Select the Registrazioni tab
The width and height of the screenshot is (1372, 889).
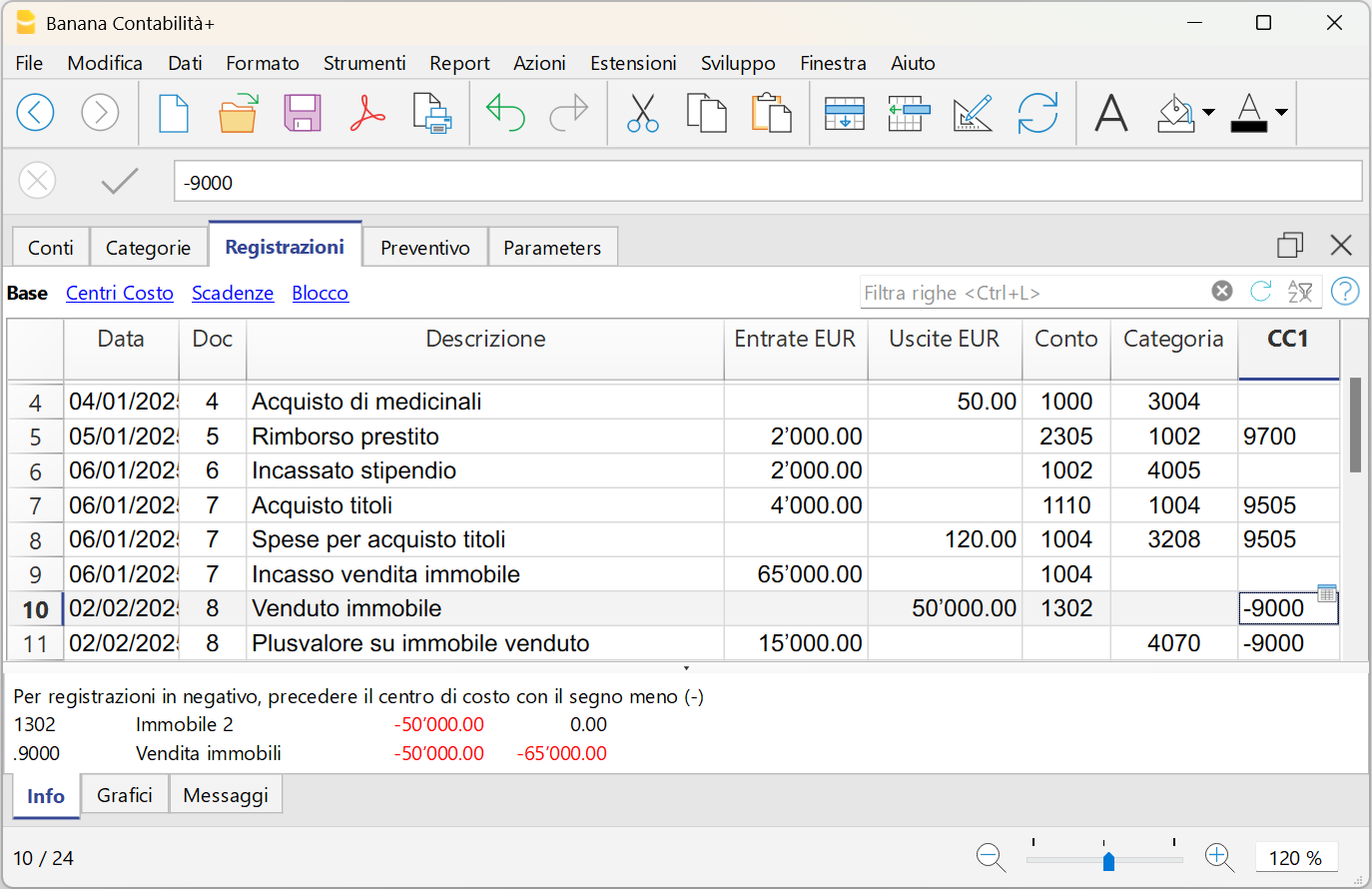[x=285, y=246]
